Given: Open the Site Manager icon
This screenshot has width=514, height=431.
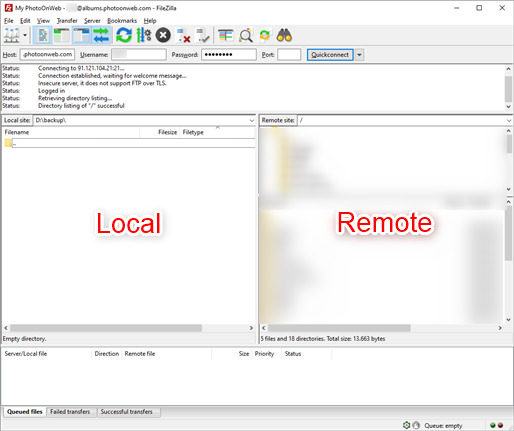Looking at the screenshot, I should coord(12,35).
